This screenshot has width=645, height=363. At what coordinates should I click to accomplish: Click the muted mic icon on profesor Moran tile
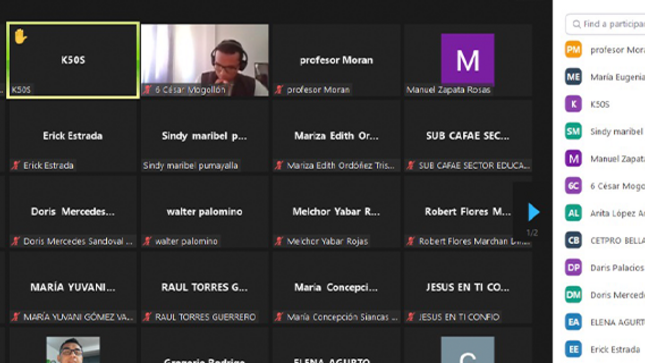(279, 89)
